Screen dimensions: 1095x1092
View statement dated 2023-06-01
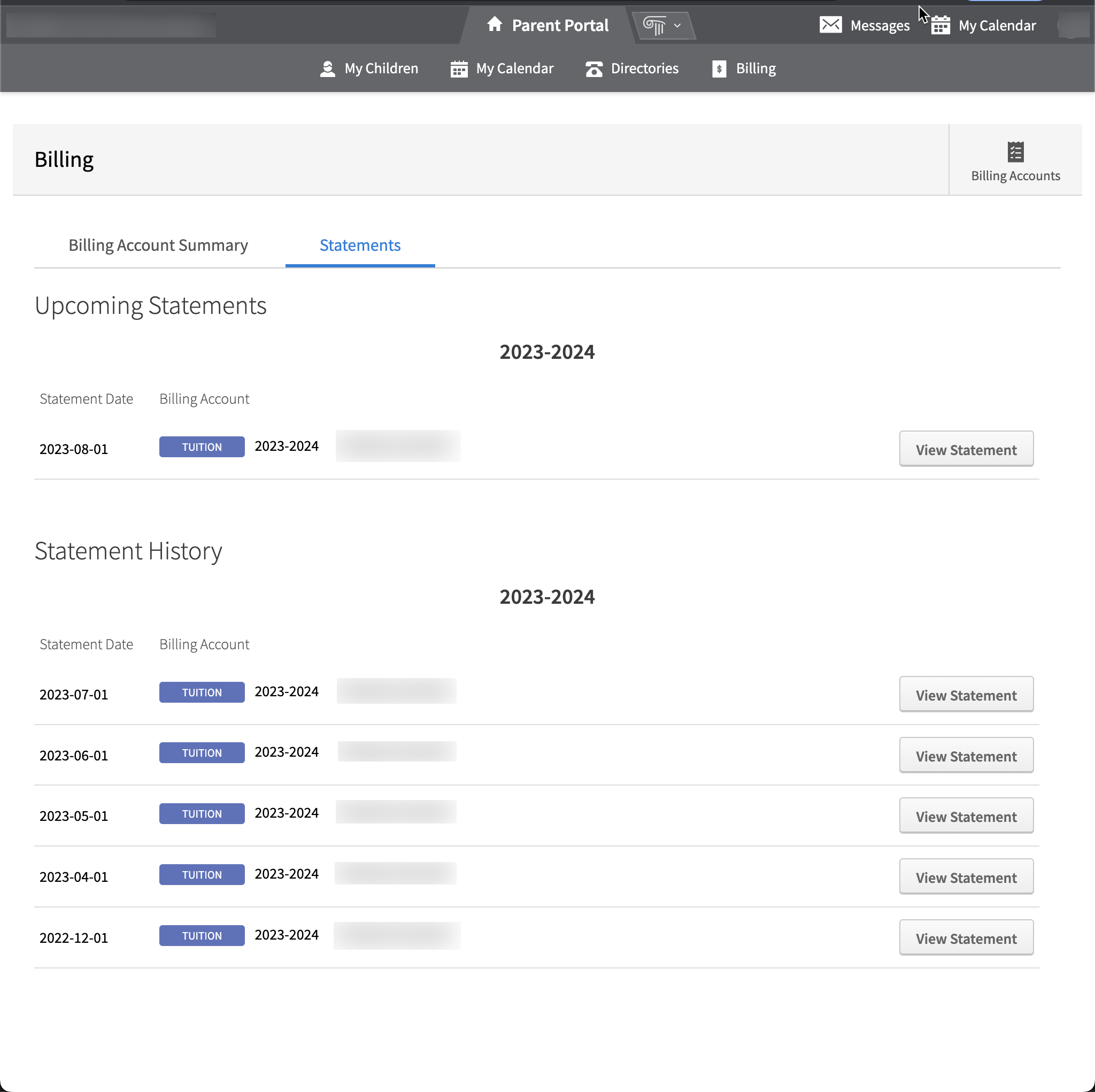(966, 756)
